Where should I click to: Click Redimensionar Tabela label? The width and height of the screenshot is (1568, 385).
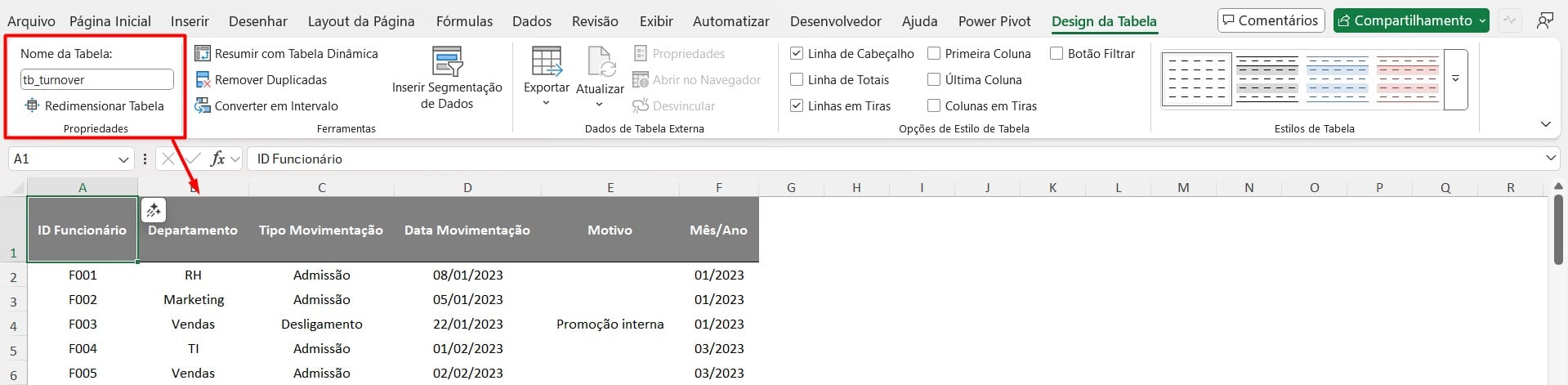[105, 106]
